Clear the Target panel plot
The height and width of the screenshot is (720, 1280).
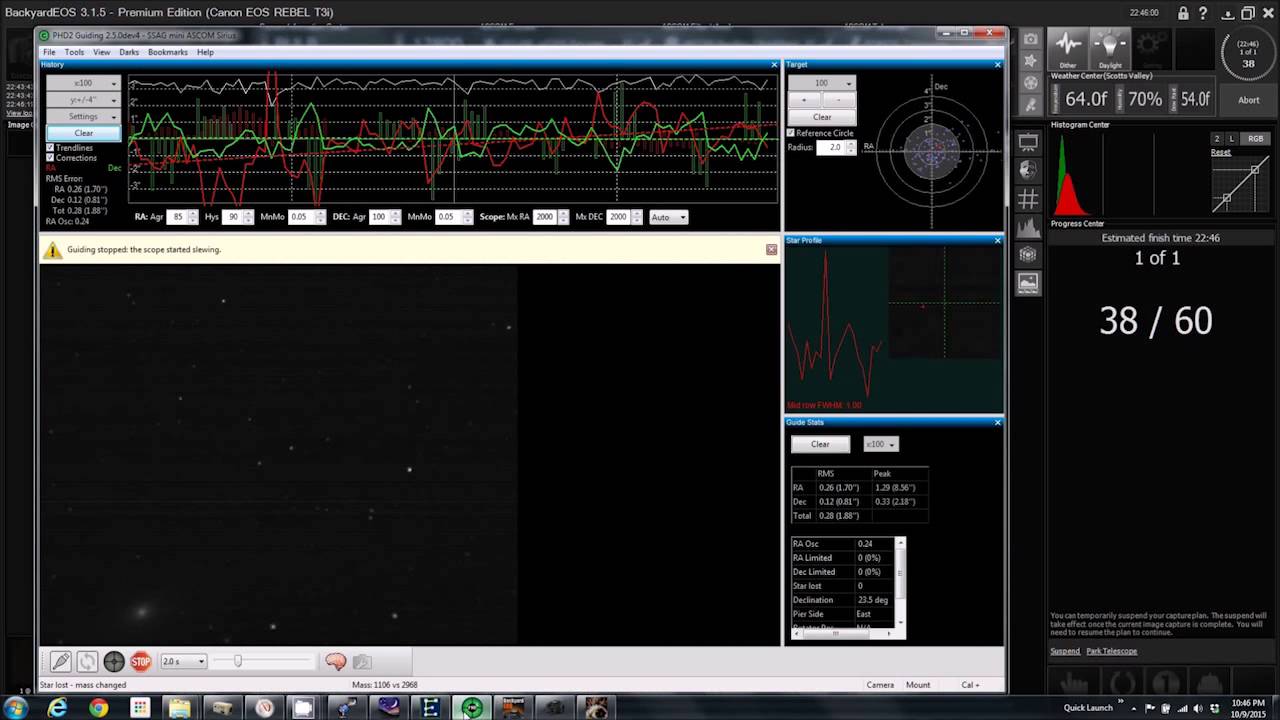coord(822,117)
